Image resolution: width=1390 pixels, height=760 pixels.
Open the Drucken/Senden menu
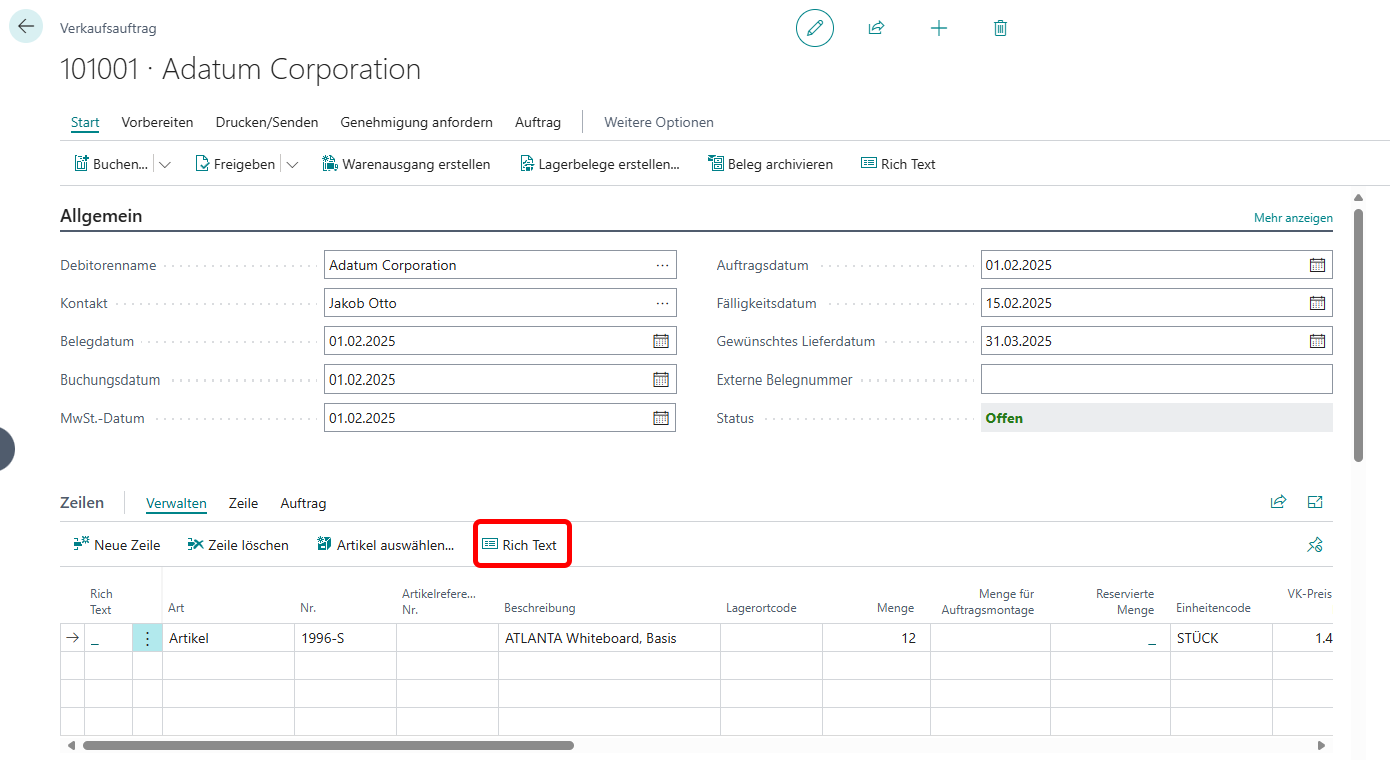point(267,122)
